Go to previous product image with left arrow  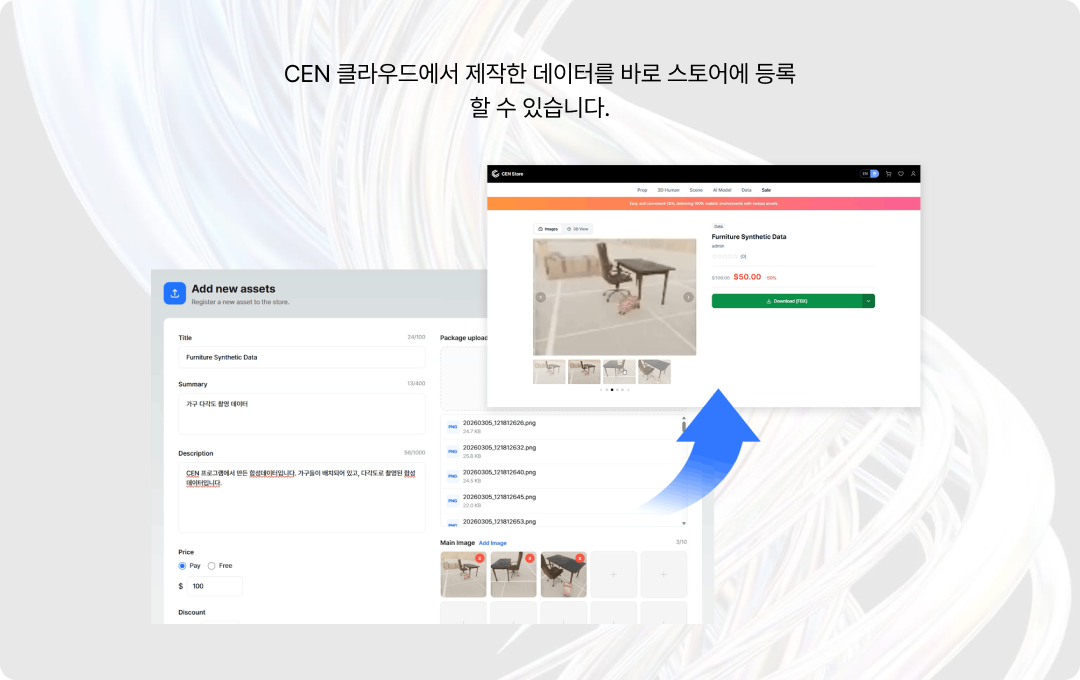coord(541,297)
